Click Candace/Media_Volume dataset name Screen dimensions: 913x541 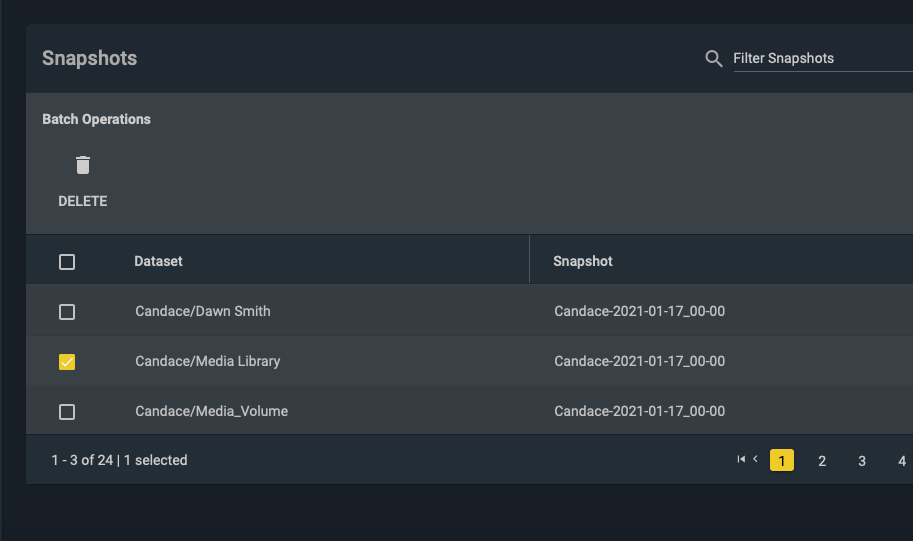coord(211,411)
